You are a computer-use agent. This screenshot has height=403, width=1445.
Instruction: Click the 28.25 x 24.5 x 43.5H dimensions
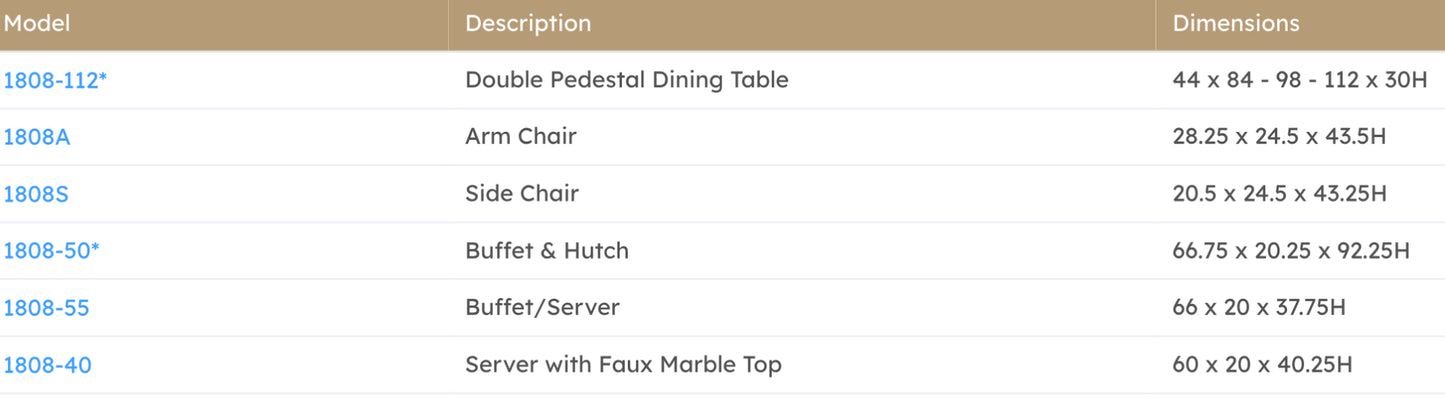(x=1279, y=137)
